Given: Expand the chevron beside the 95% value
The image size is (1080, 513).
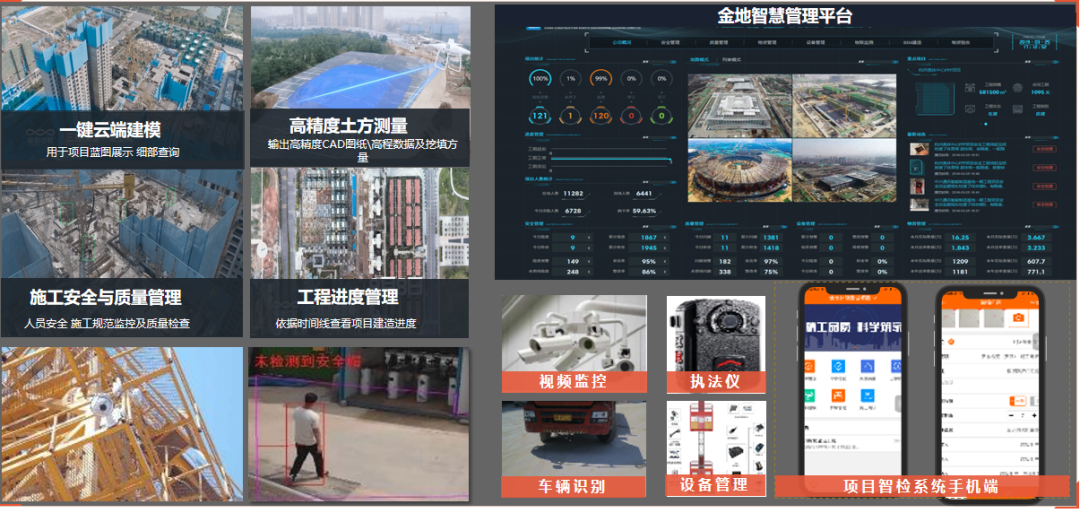Looking at the screenshot, I should click(666, 262).
